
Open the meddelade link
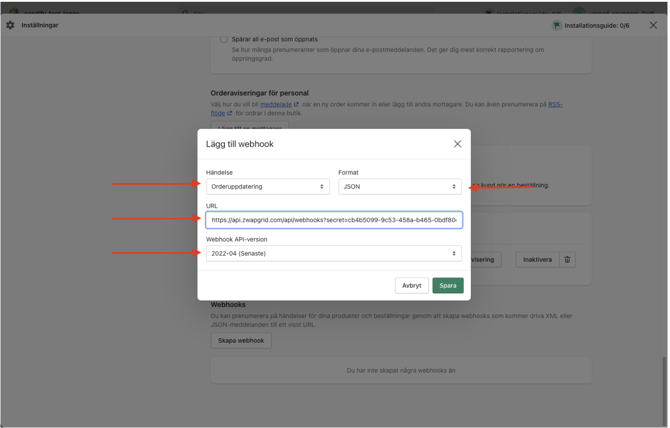point(276,104)
